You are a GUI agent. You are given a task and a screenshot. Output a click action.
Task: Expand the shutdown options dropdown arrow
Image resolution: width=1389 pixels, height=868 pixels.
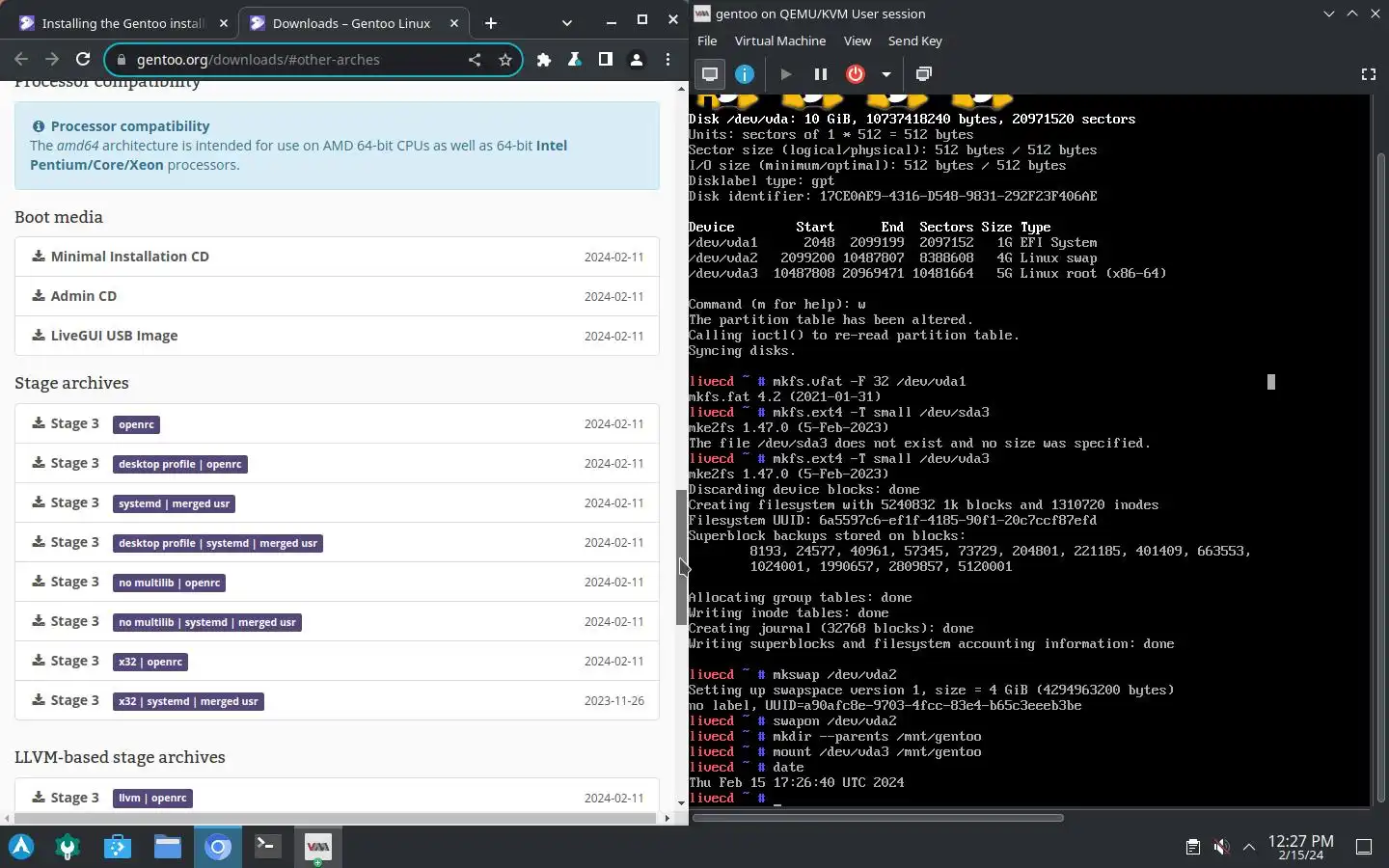[885, 74]
